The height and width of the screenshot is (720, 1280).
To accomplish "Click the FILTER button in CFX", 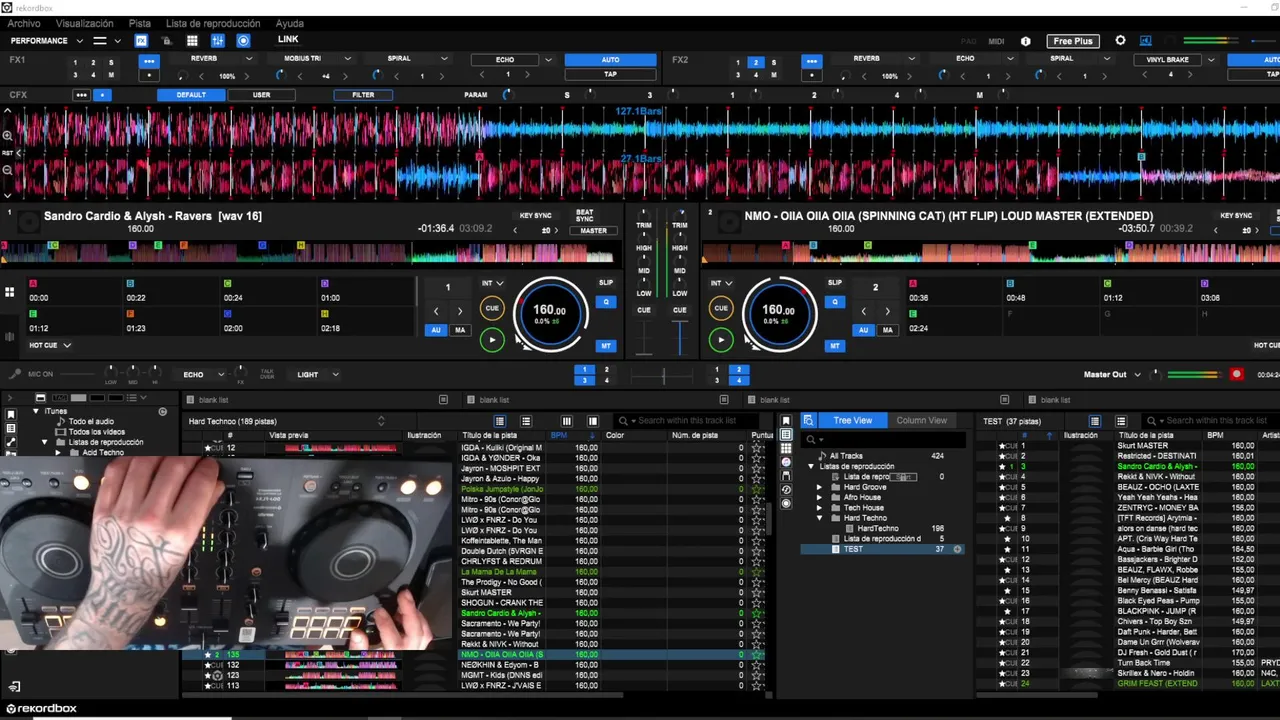I will point(363,95).
